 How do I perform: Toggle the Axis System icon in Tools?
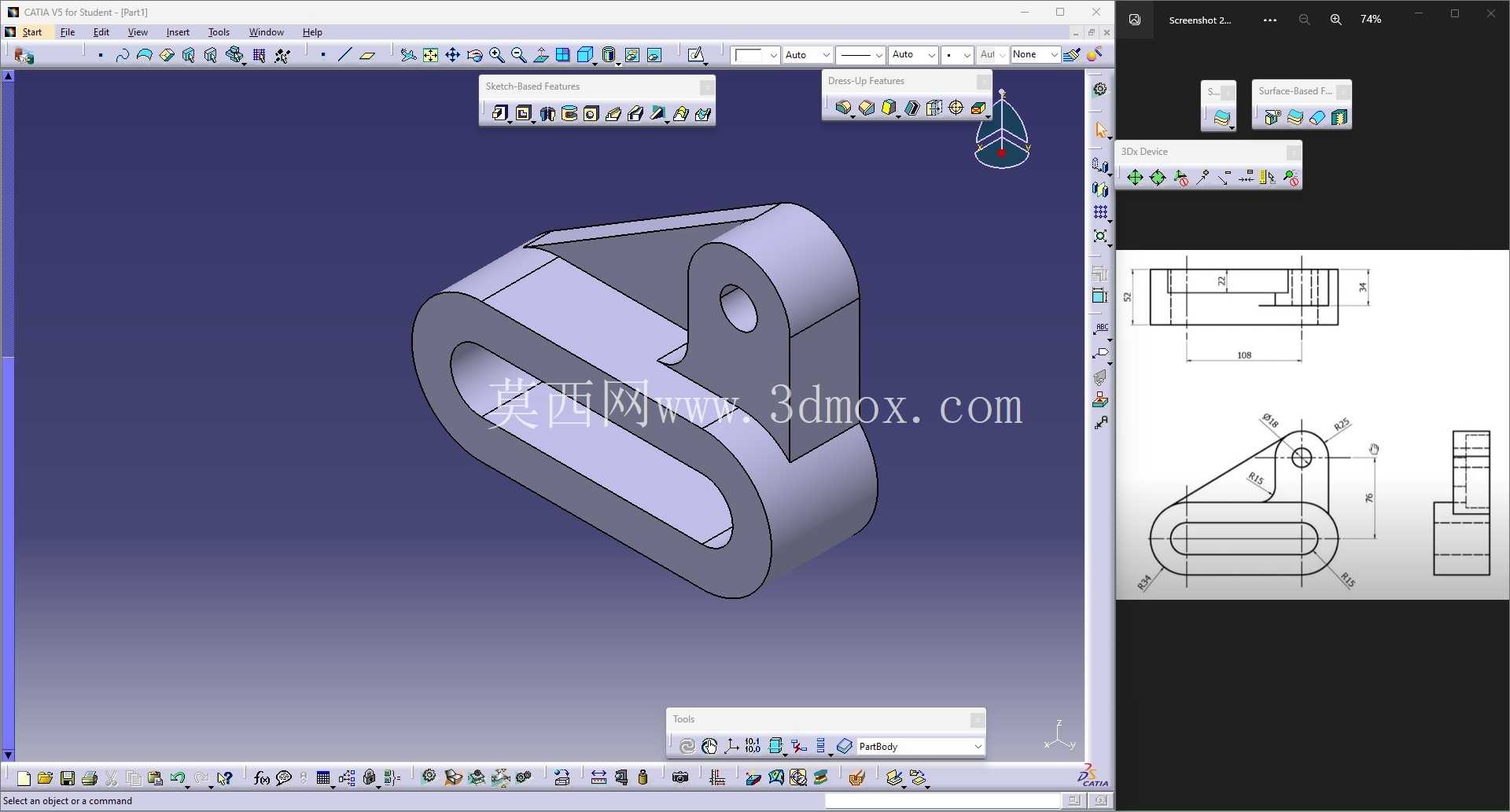coord(731,746)
